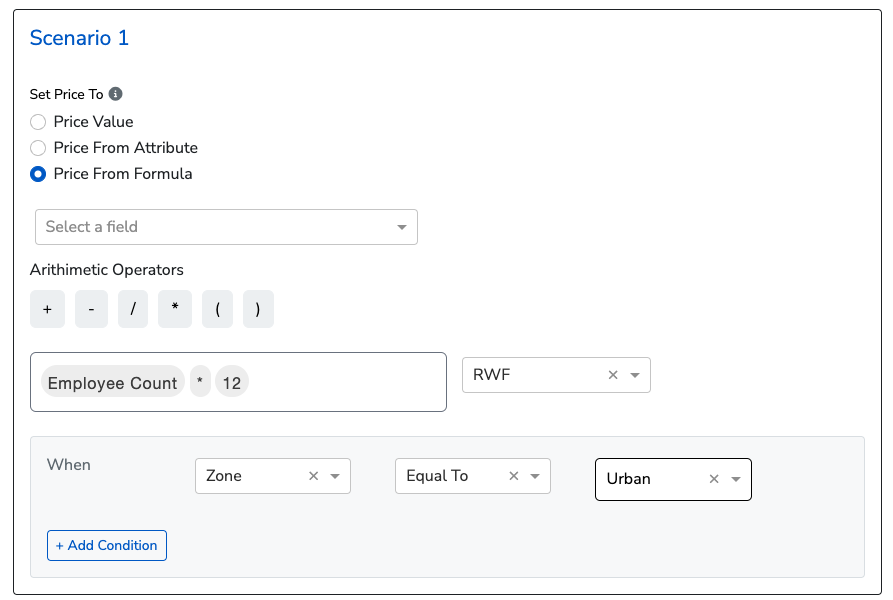This screenshot has height=600, width=893.
Task: Insert the plus operator
Action: coord(47,310)
